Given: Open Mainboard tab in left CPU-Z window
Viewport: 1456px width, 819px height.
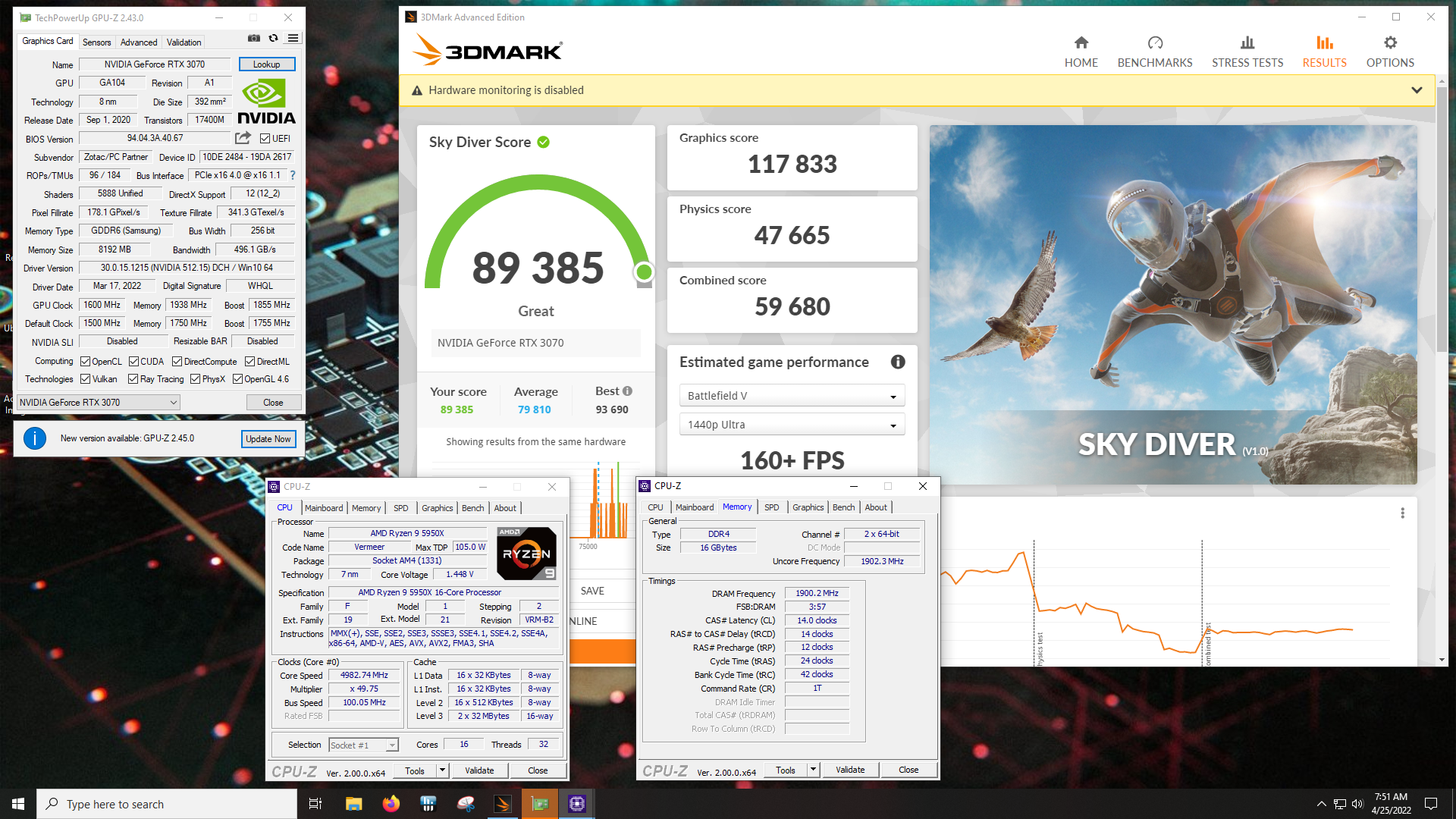Looking at the screenshot, I should pos(324,508).
